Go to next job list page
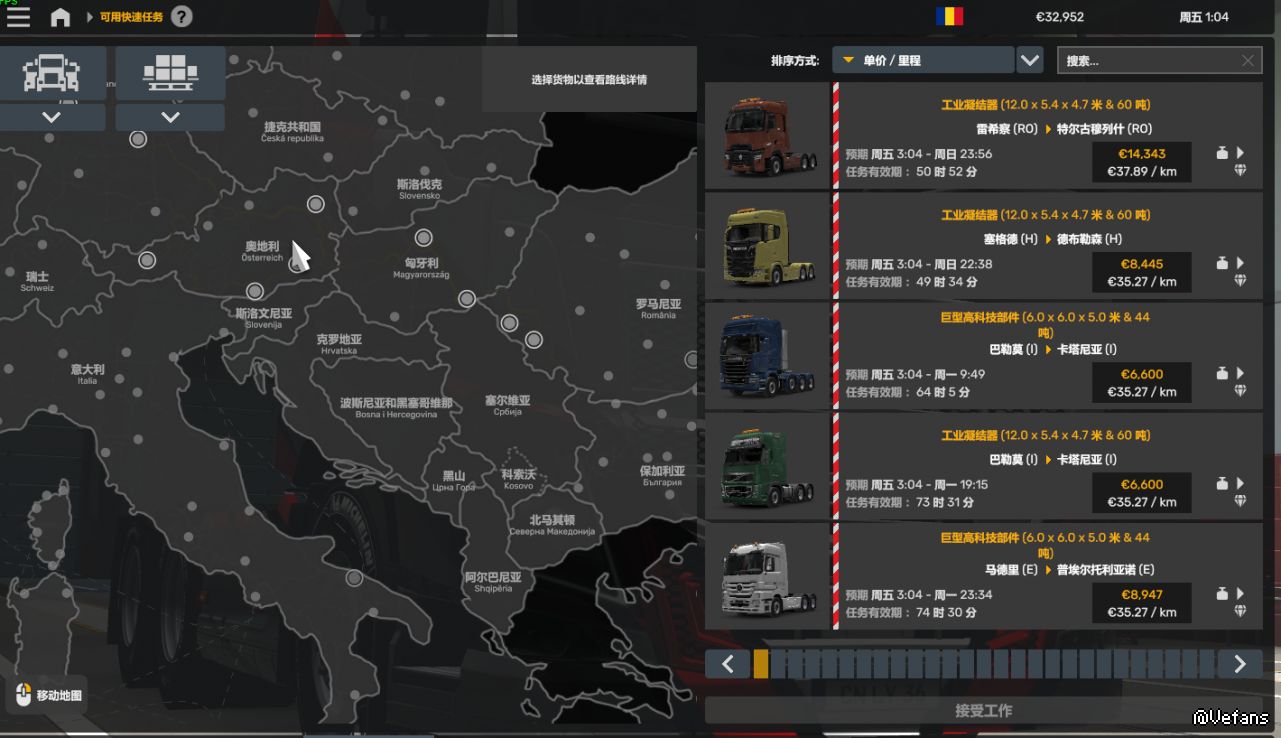Viewport: 1281px width, 738px height. pos(1240,664)
